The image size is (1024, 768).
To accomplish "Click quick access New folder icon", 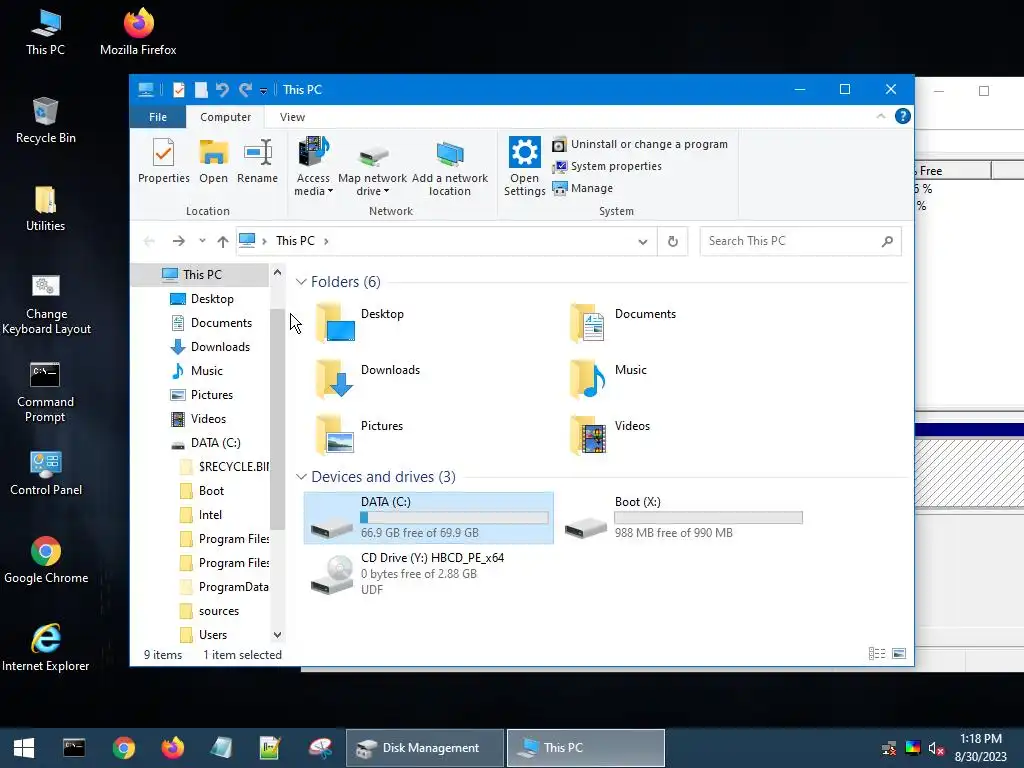I will click(x=201, y=90).
